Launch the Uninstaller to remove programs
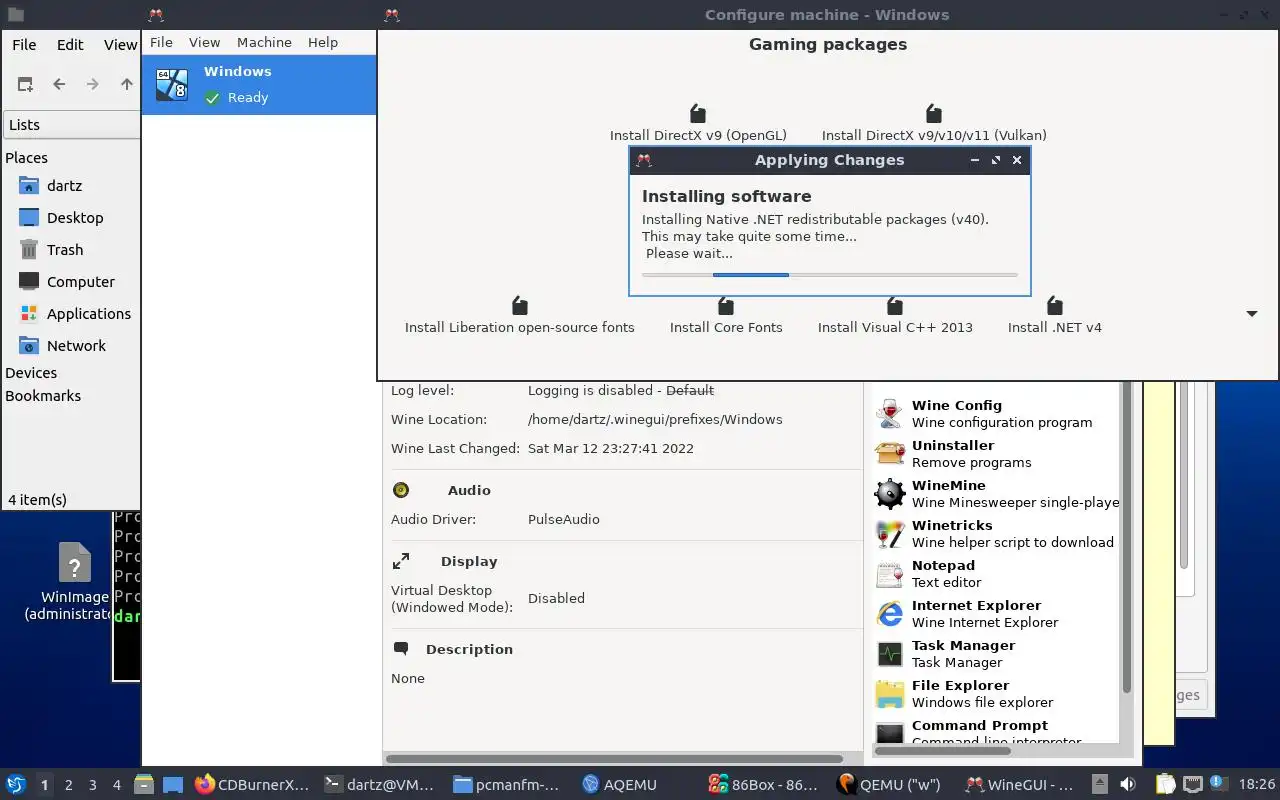1280x800 pixels. [x=996, y=453]
